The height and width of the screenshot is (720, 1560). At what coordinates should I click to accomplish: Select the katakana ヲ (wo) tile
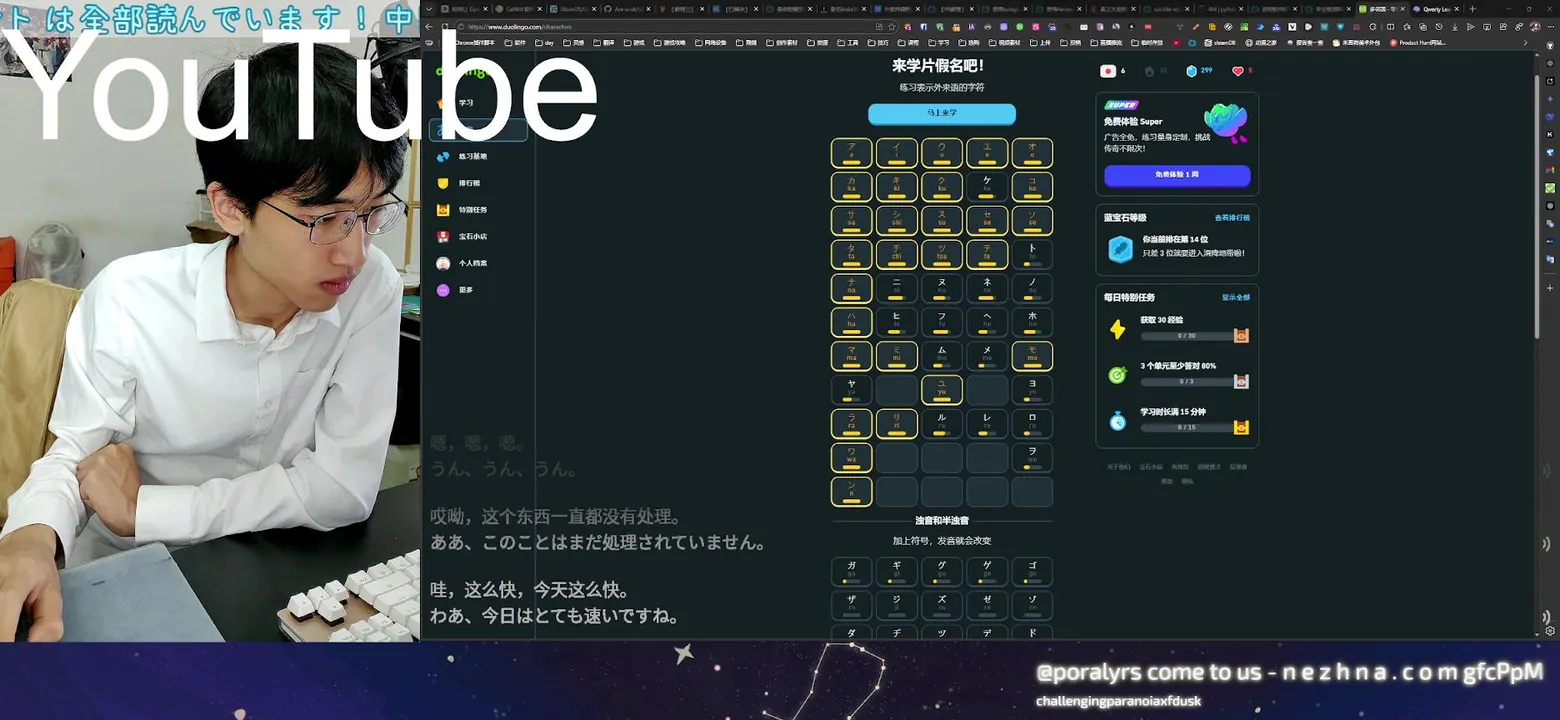point(1032,457)
